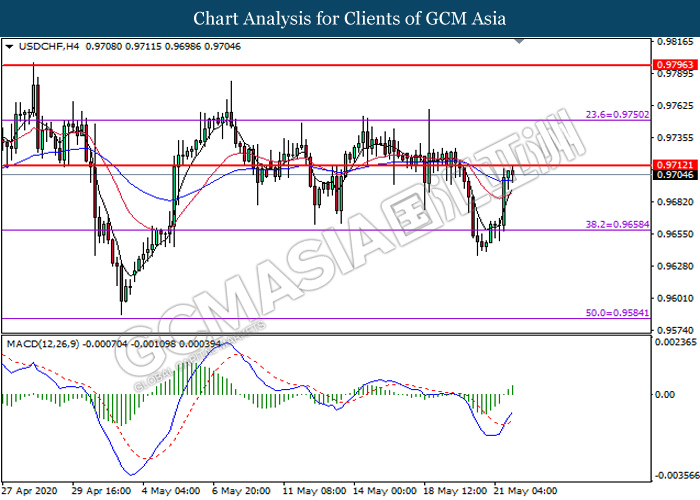This screenshot has width=700, height=500.
Task: Click the OHLC values next to USDCHF,H4
Action: [x=163, y=46]
